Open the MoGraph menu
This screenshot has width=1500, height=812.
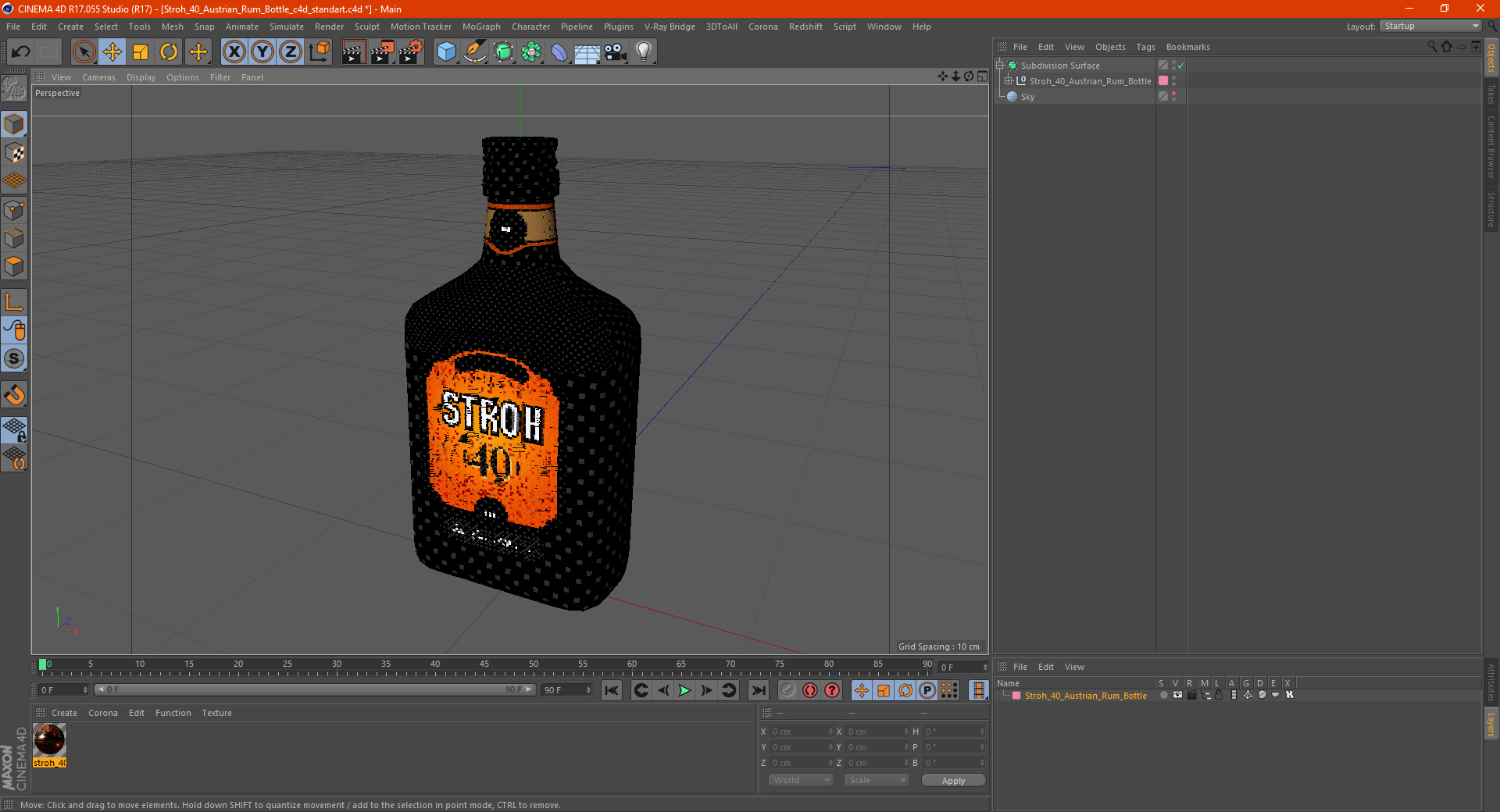coord(481,27)
